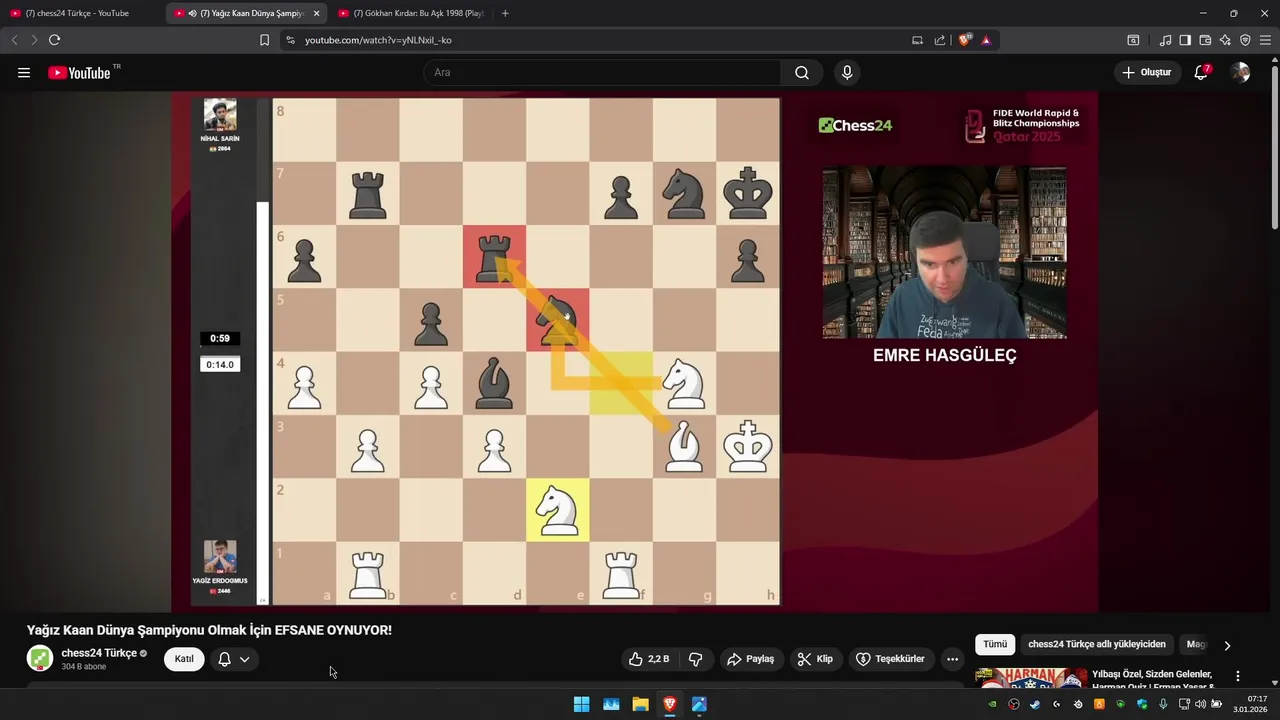Open the notification preference dropdown next to Katıl
1280x720 pixels.
(x=234, y=659)
